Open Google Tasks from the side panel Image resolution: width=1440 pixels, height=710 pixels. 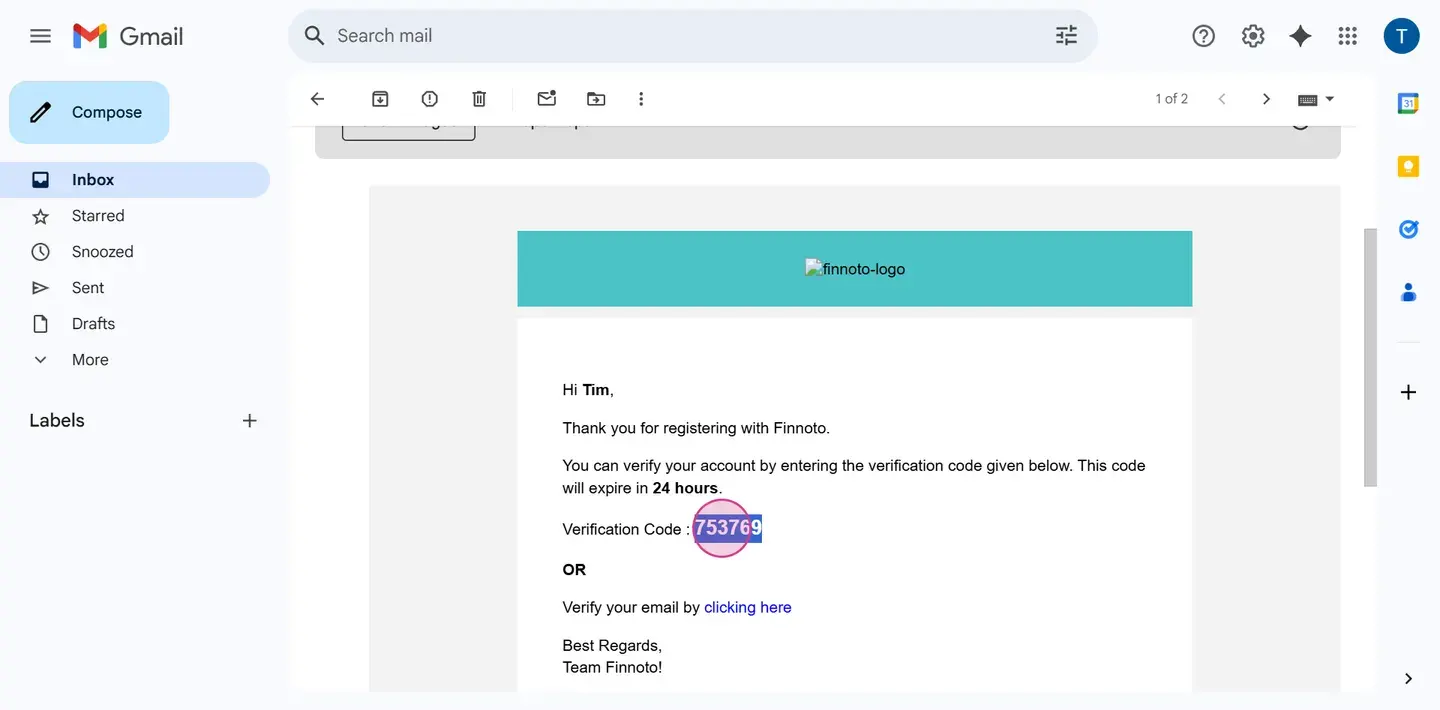[1408, 229]
